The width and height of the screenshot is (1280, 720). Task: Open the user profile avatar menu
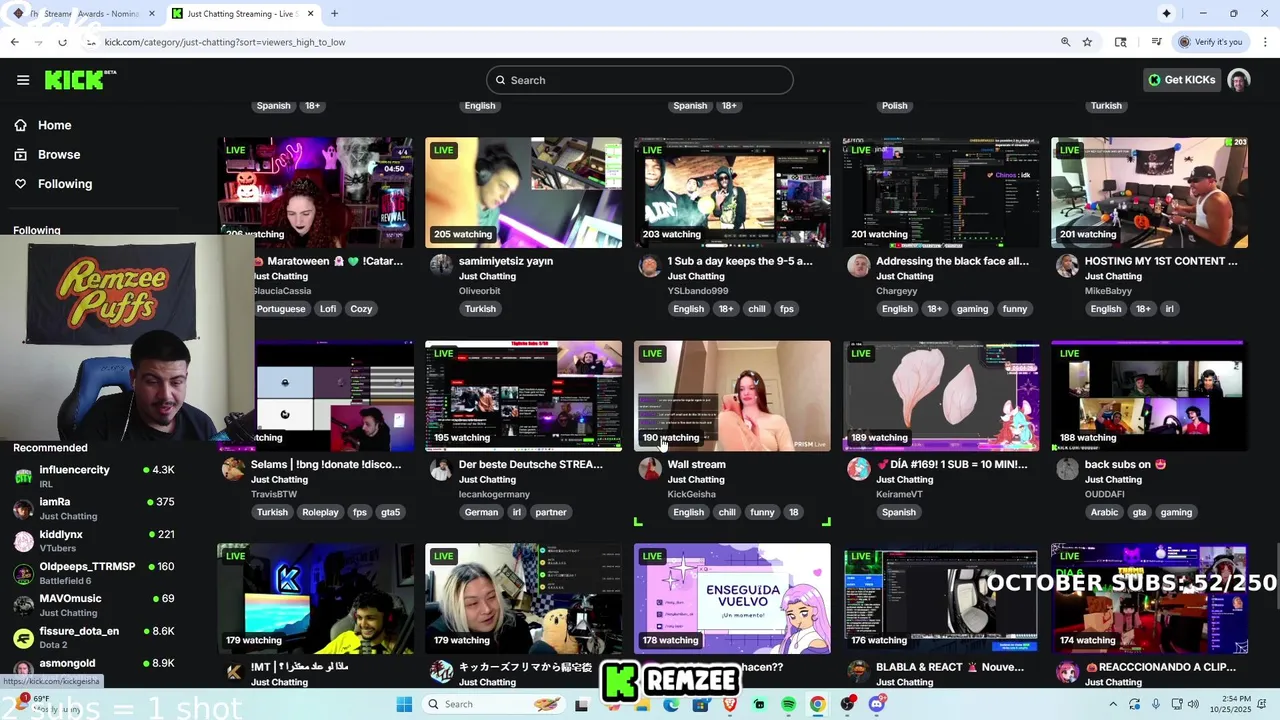pos(1239,80)
